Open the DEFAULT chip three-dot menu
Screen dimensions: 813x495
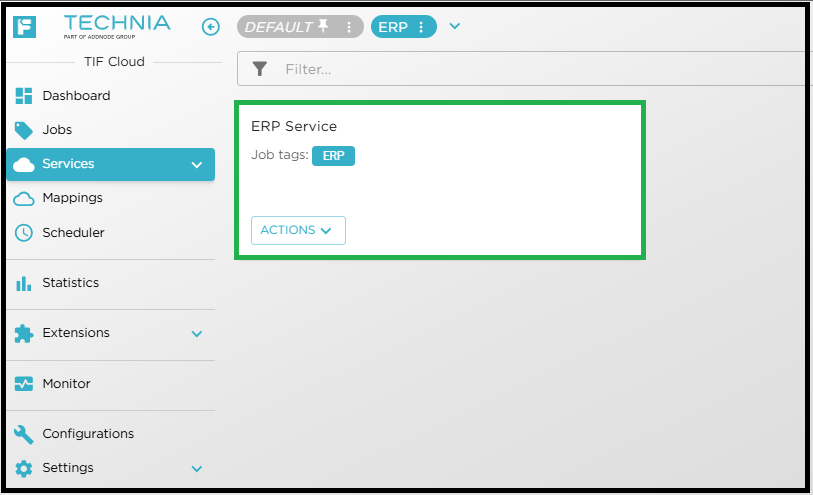[x=348, y=27]
